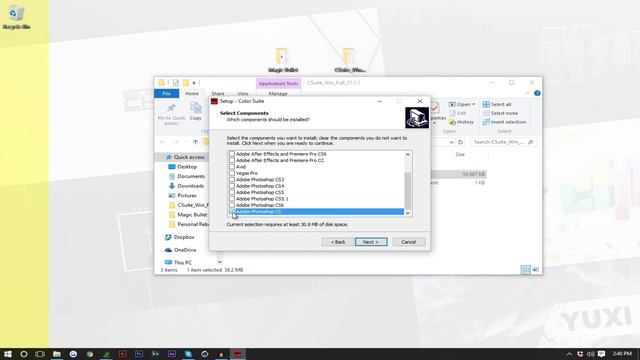Enable the Vegas Pro component checkbox
640x360 pixels.
pyautogui.click(x=232, y=173)
